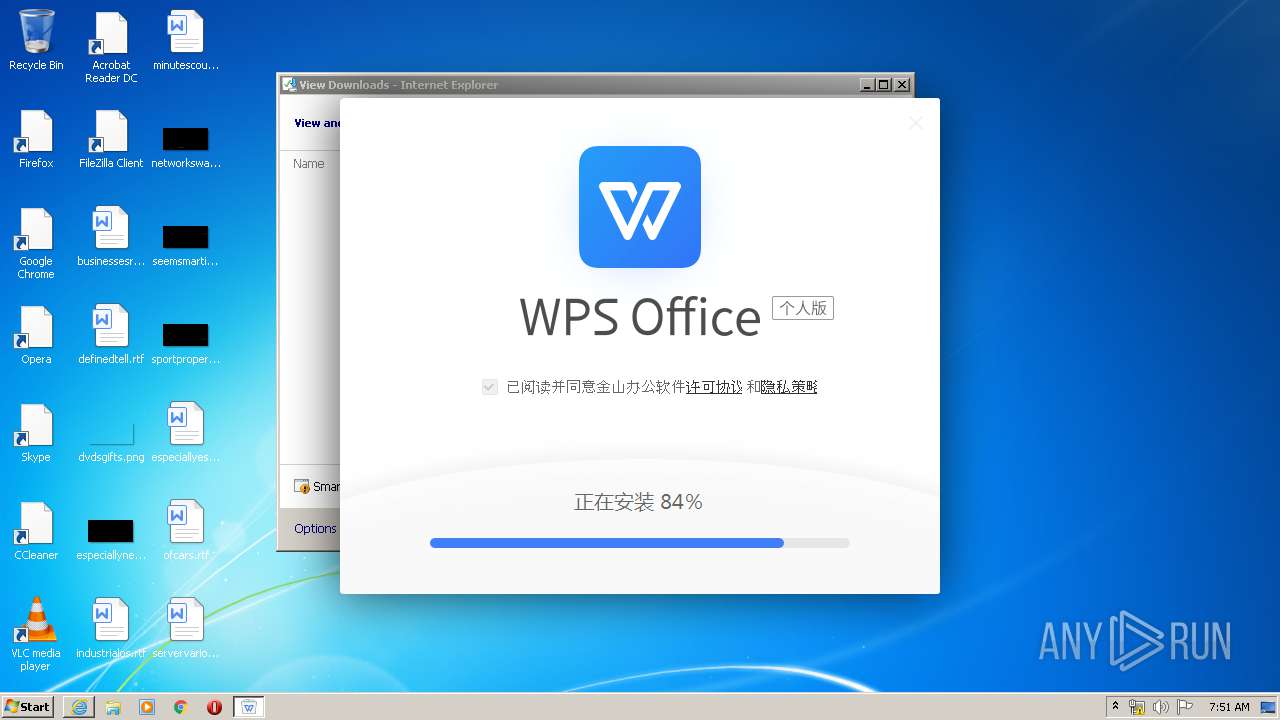Open the 许可协议 license link
1280x720 pixels.
click(714, 387)
